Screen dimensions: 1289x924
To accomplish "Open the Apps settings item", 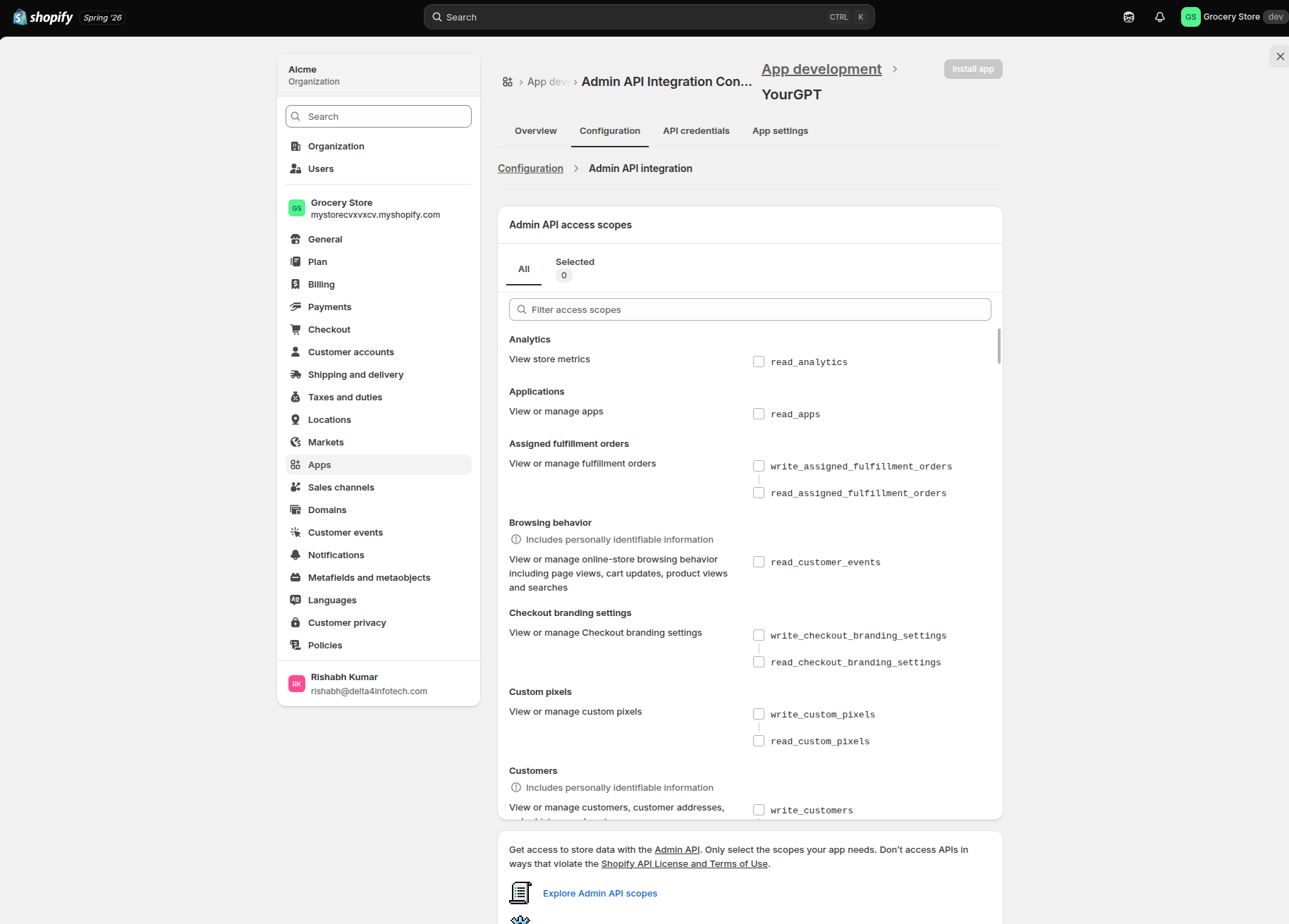I will (379, 464).
